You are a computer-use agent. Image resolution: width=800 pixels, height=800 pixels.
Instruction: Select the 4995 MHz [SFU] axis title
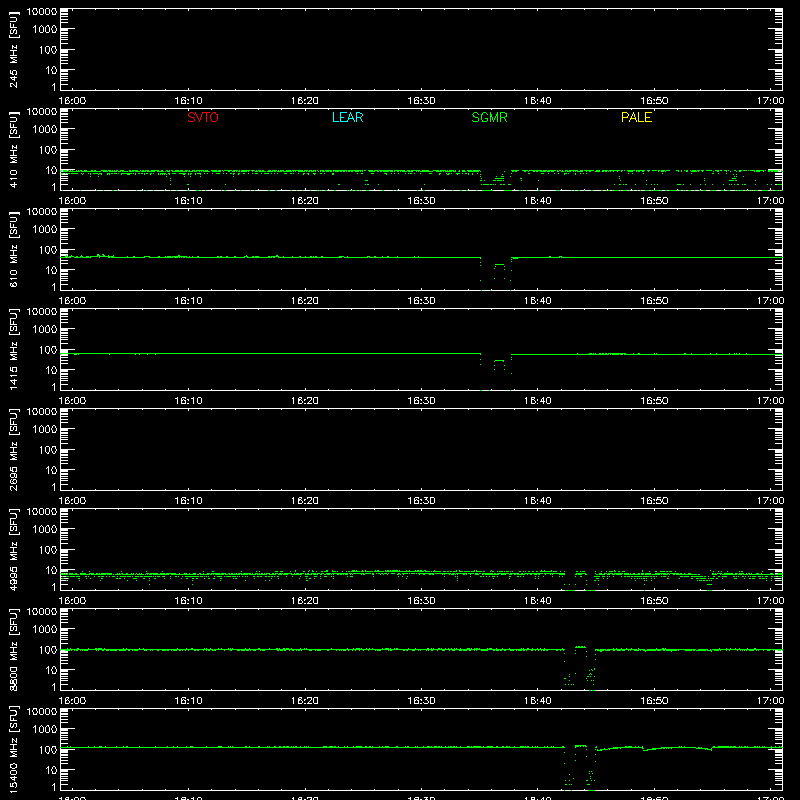coord(13,549)
